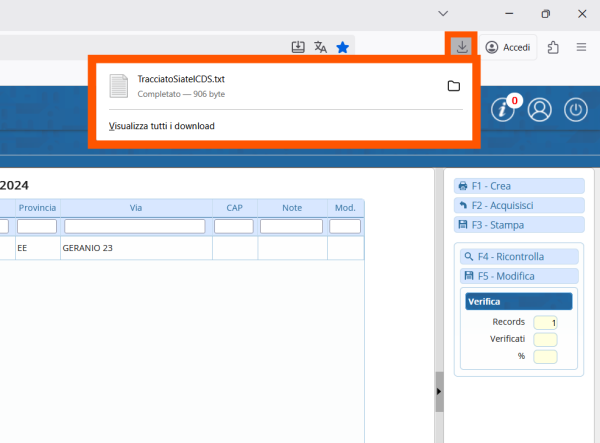Sort by the Provincia column header

pos(37,208)
